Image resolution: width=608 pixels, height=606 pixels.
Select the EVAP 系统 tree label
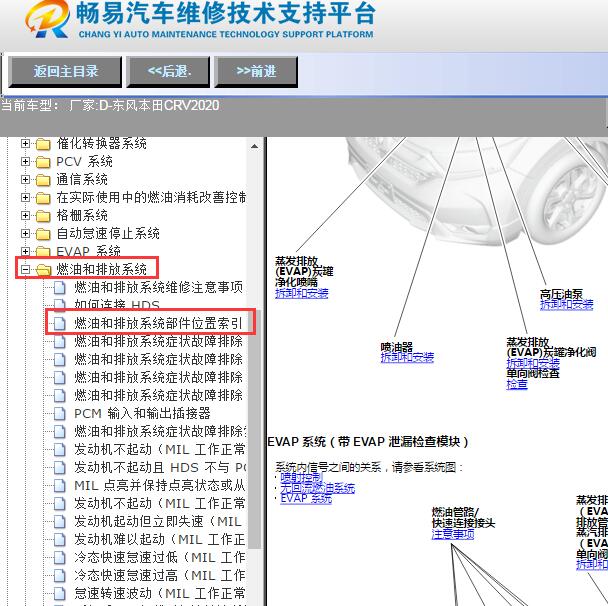pyautogui.click(x=88, y=251)
